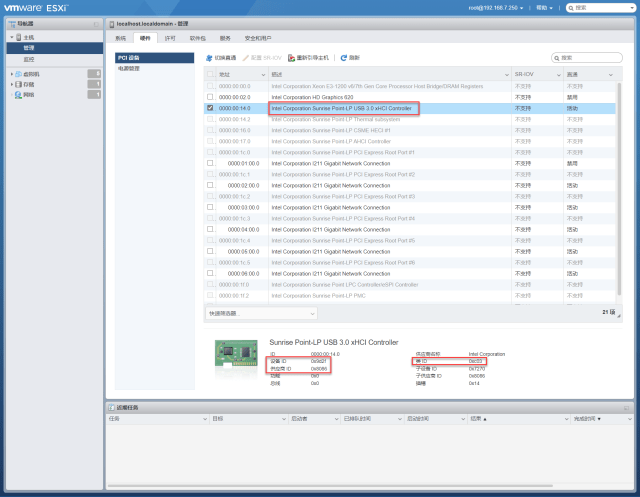Open the root user account dropdown
Viewport: 640px width, 497px height.
pyautogui.click(x=496, y=8)
